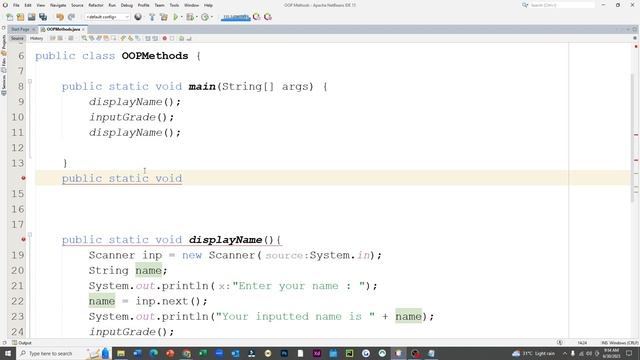Click the Open Project icon
The height and width of the screenshot is (360, 640).
31,17
